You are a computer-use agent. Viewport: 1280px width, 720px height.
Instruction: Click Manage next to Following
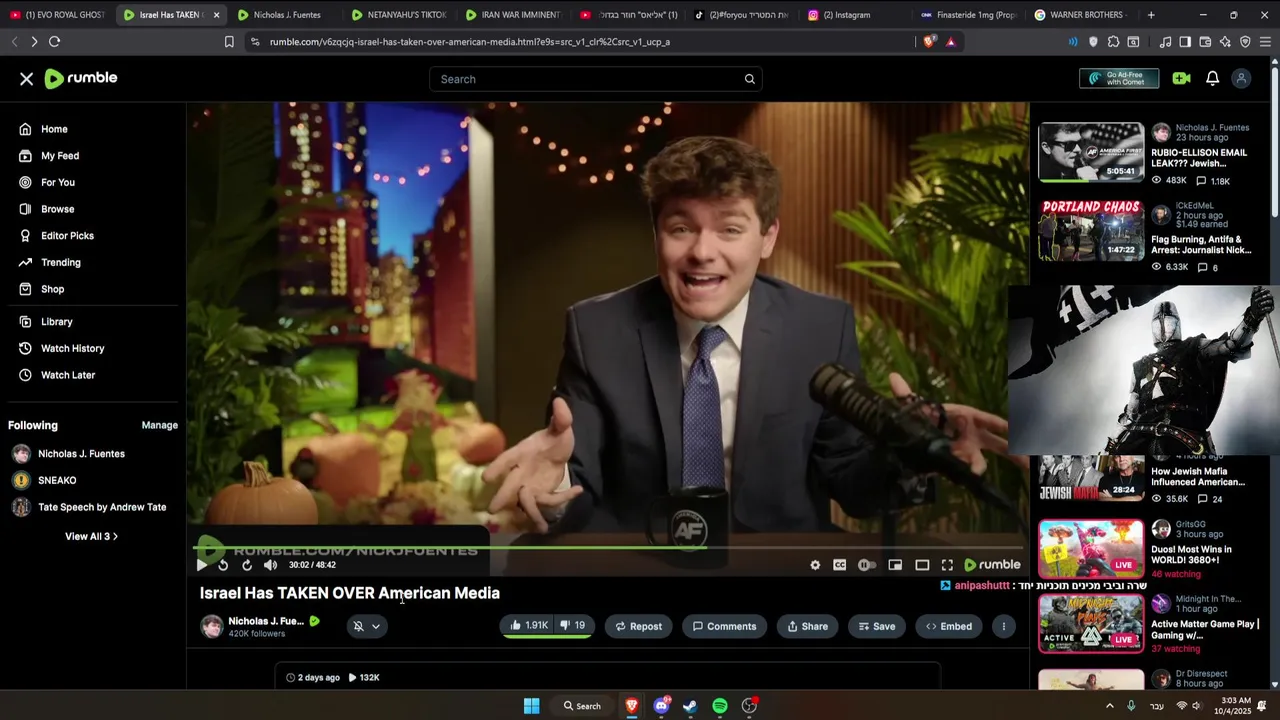click(159, 425)
